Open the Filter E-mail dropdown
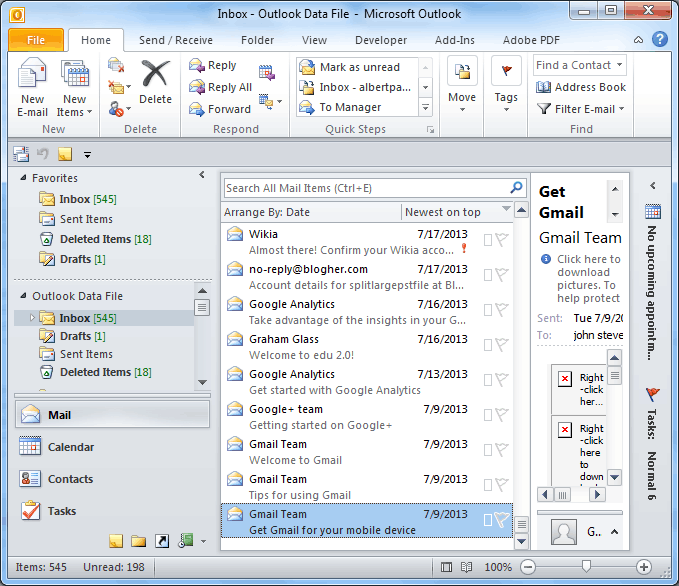 580,109
